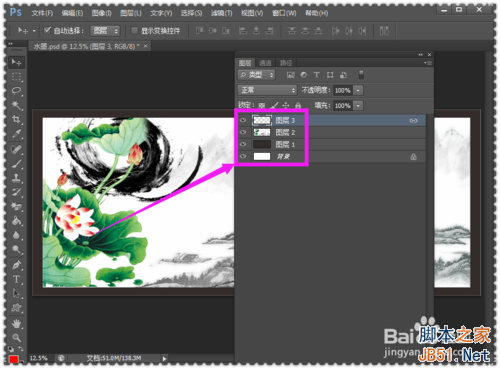Enable the 显示变换控件 checkbox
Screen dimensions: 500x369
134,31
